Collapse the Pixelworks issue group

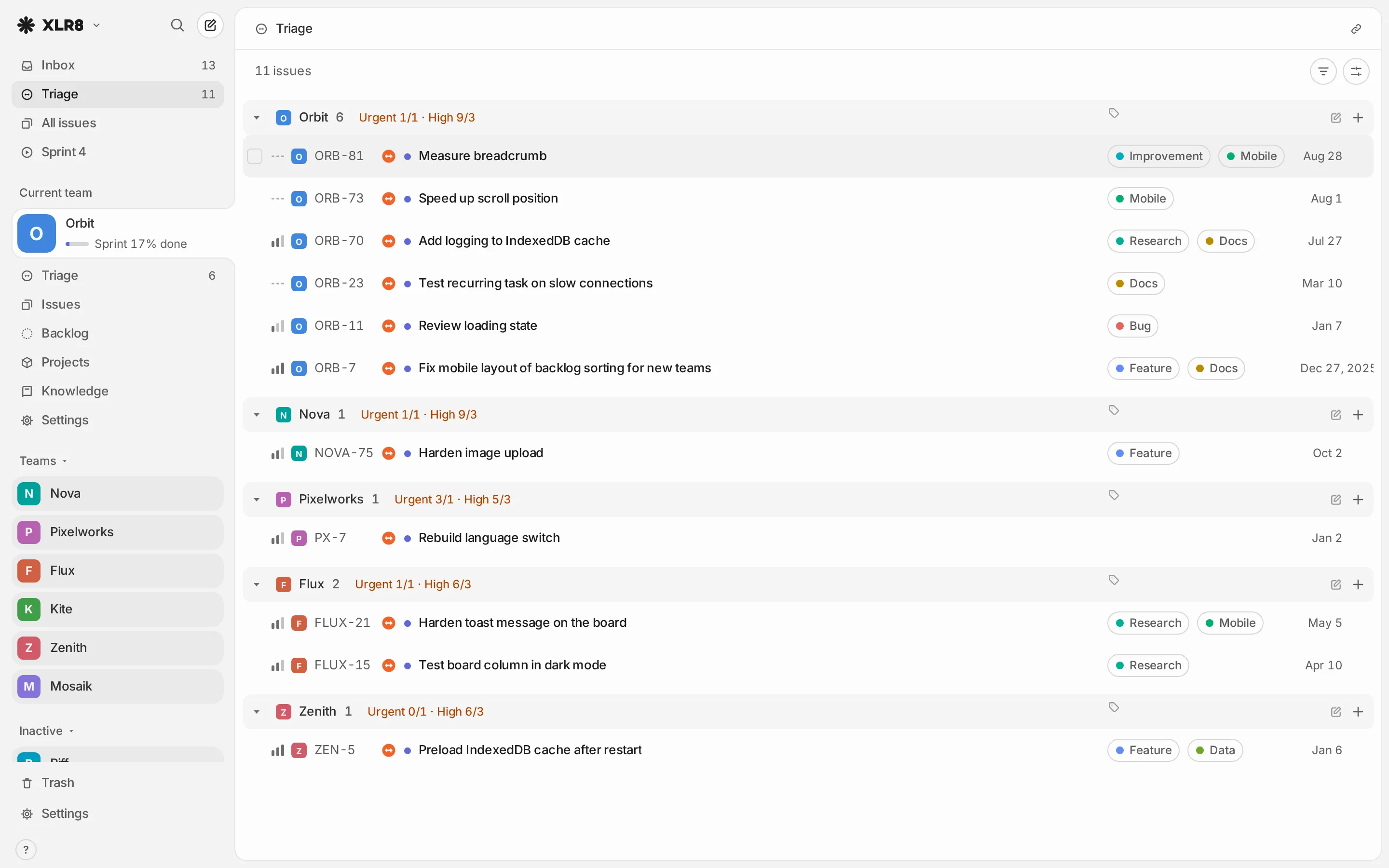coord(257,500)
